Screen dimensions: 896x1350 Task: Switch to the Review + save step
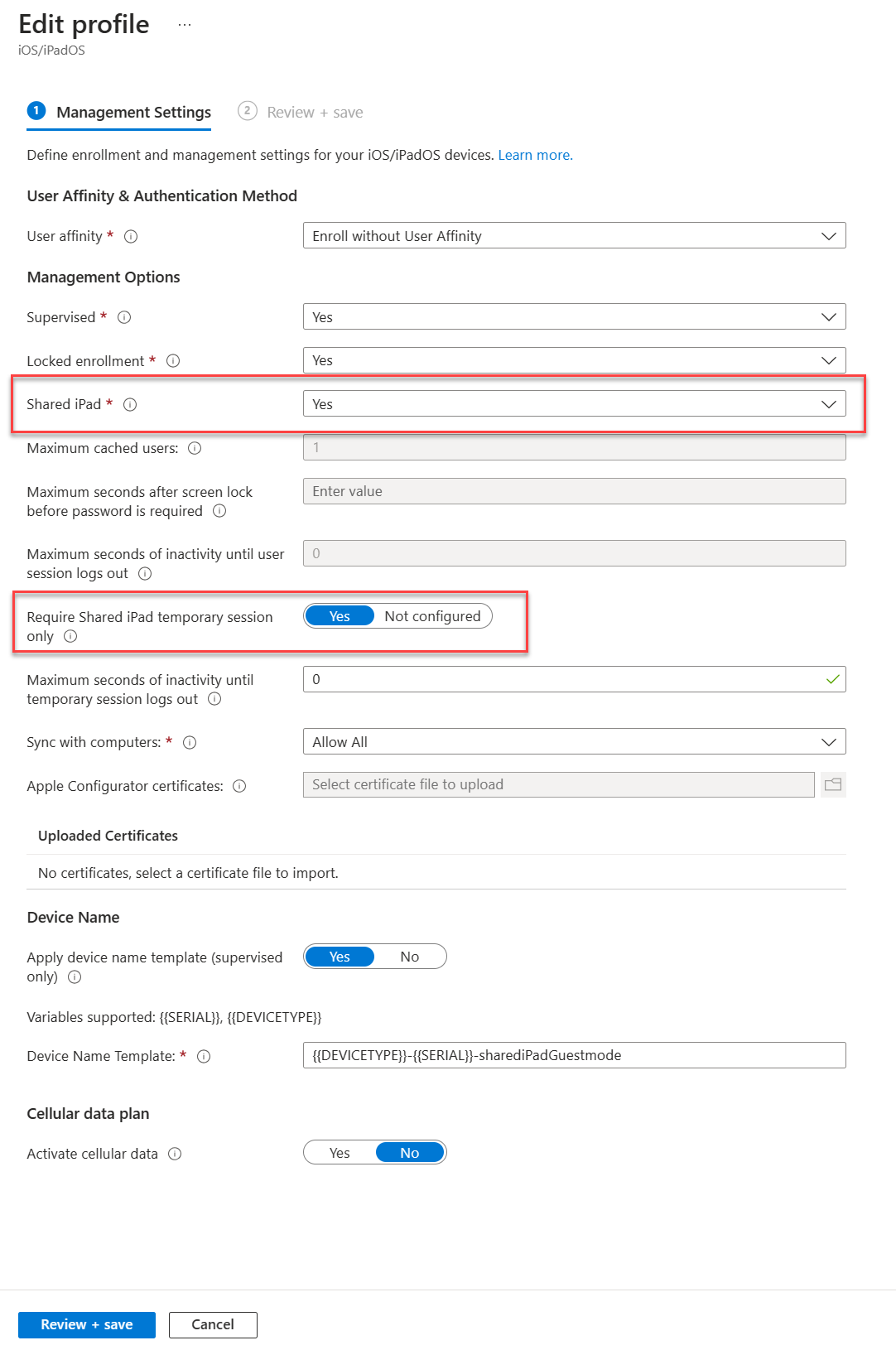coord(315,112)
